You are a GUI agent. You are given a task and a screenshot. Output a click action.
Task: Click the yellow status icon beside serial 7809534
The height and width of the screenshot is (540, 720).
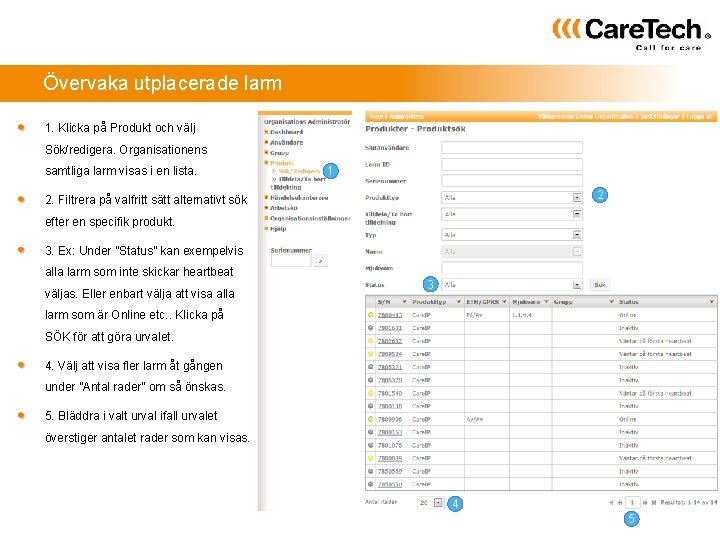(x=371, y=354)
